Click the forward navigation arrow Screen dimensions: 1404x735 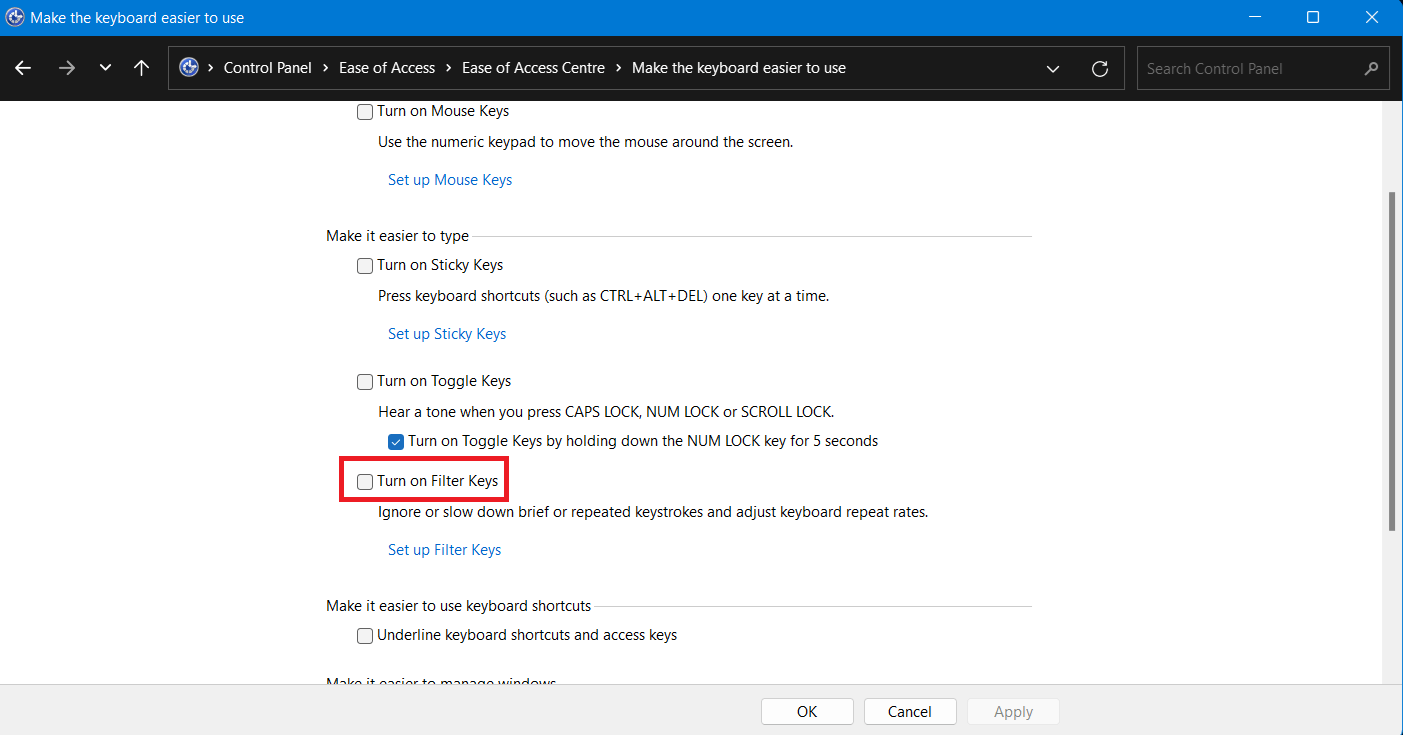pyautogui.click(x=66, y=67)
